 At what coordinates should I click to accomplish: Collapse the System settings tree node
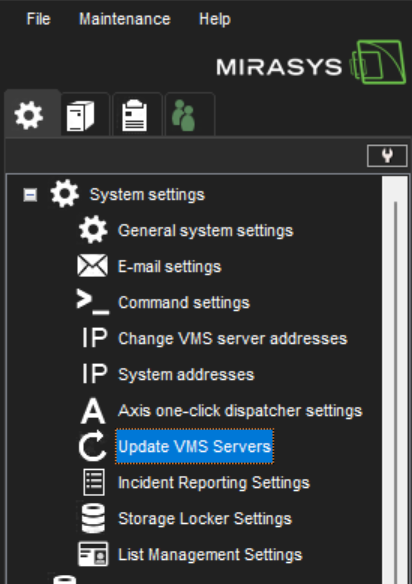30,194
